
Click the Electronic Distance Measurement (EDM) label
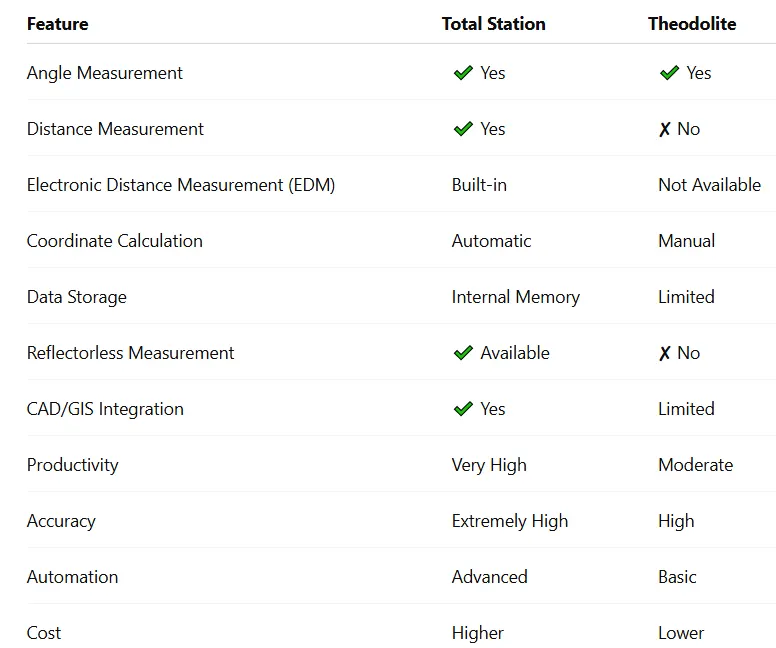tap(181, 185)
